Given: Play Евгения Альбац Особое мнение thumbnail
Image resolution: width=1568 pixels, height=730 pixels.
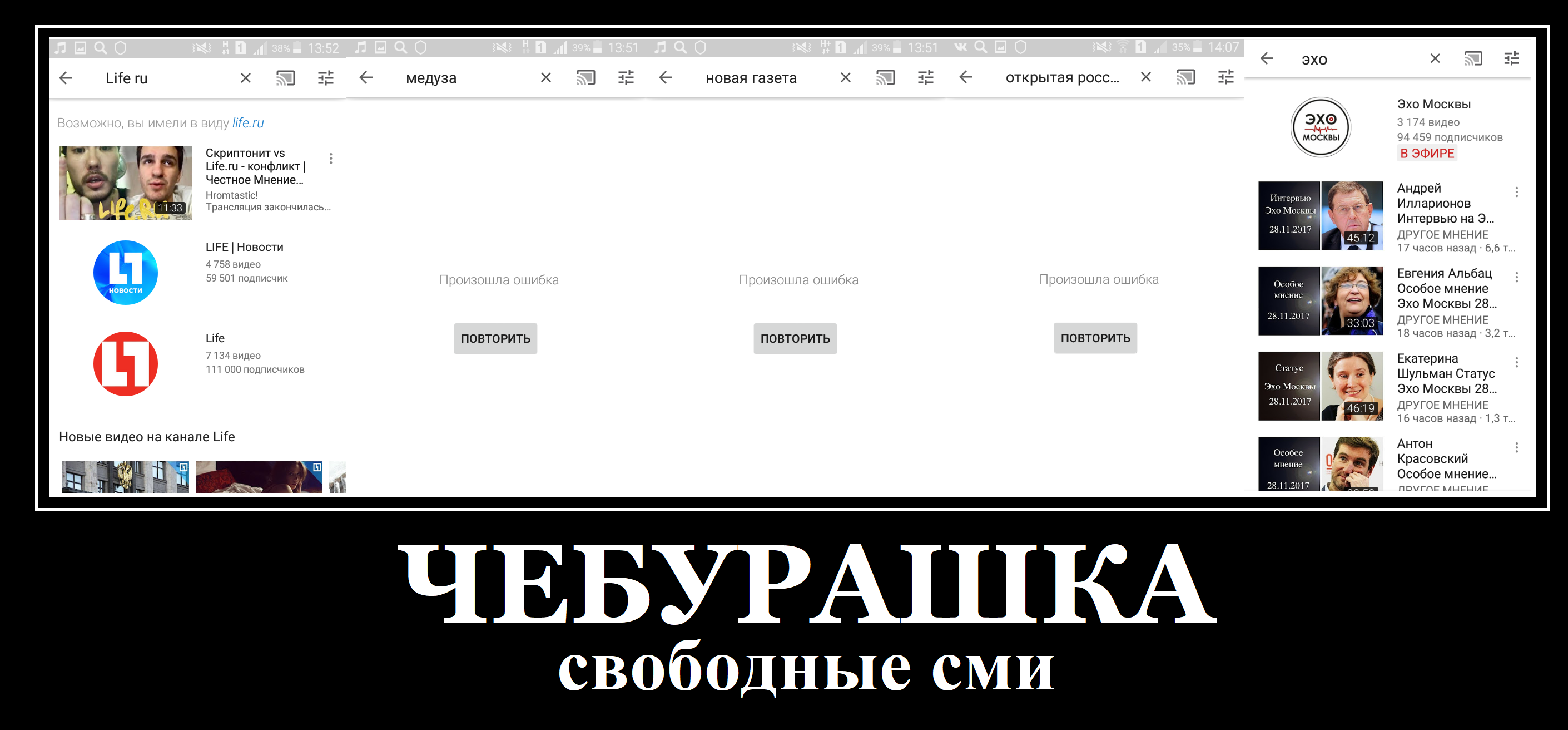Looking at the screenshot, I should [x=1320, y=301].
